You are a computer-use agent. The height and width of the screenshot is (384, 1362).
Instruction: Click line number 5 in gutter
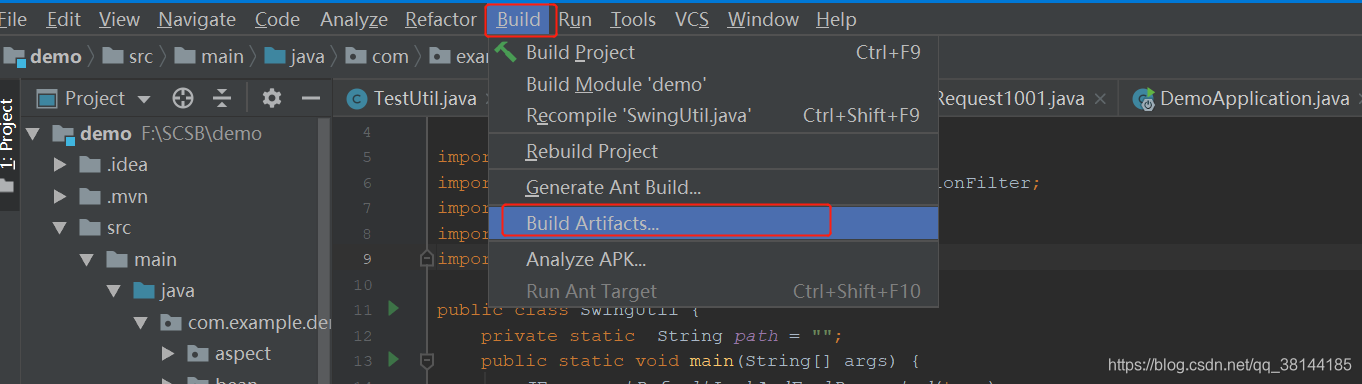pyautogui.click(x=366, y=157)
